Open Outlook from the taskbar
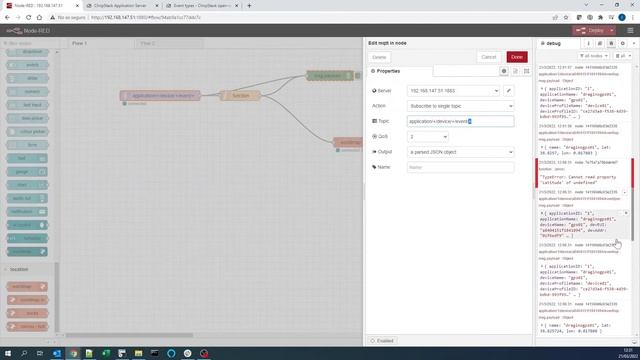This screenshot has width=640, height=360. 57,353
